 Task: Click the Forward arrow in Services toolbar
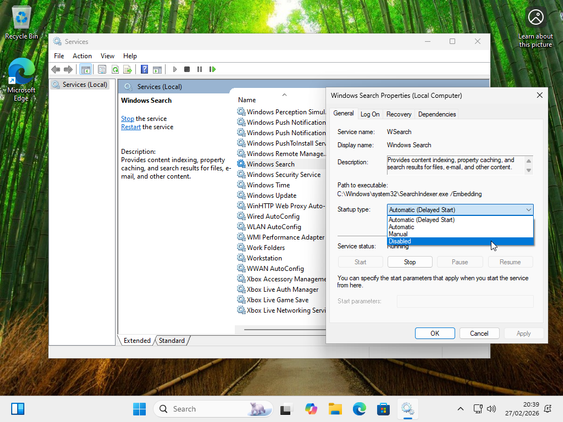point(68,69)
